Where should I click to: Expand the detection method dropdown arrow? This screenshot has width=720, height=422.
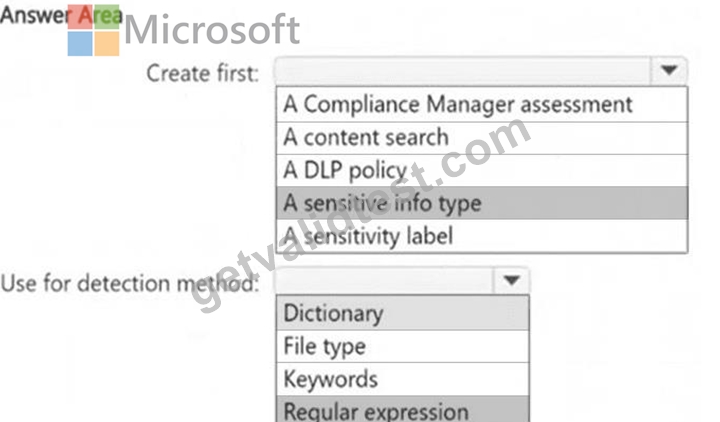[511, 280]
